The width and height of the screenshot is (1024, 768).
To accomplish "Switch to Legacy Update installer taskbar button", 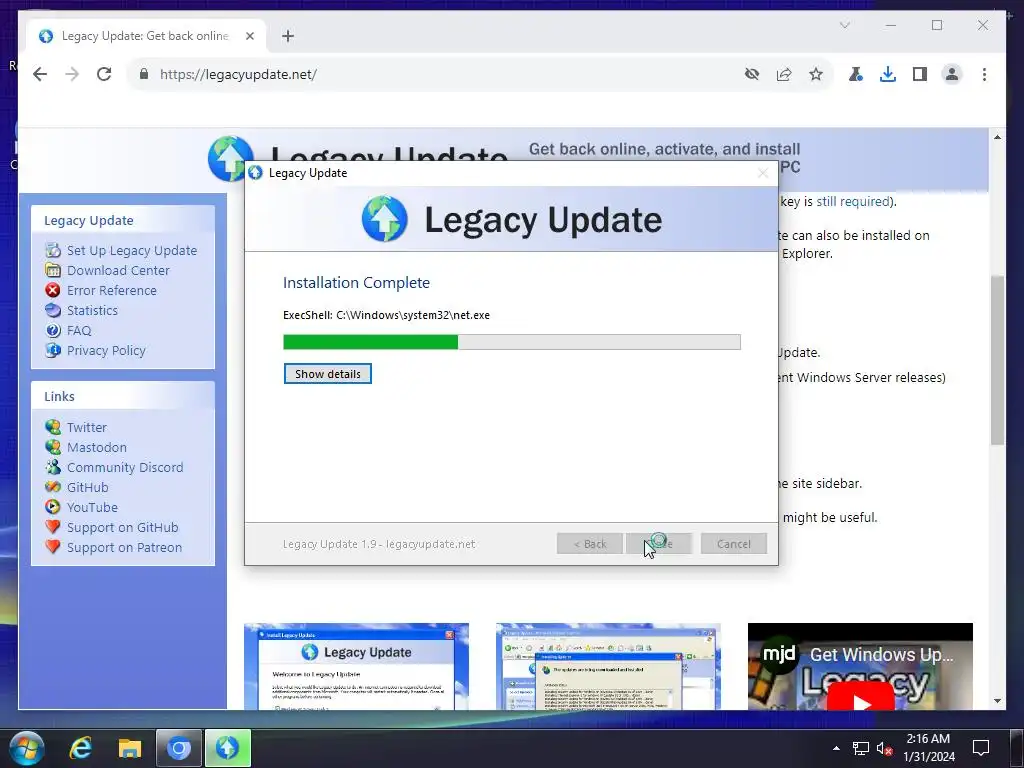I will click(228, 748).
